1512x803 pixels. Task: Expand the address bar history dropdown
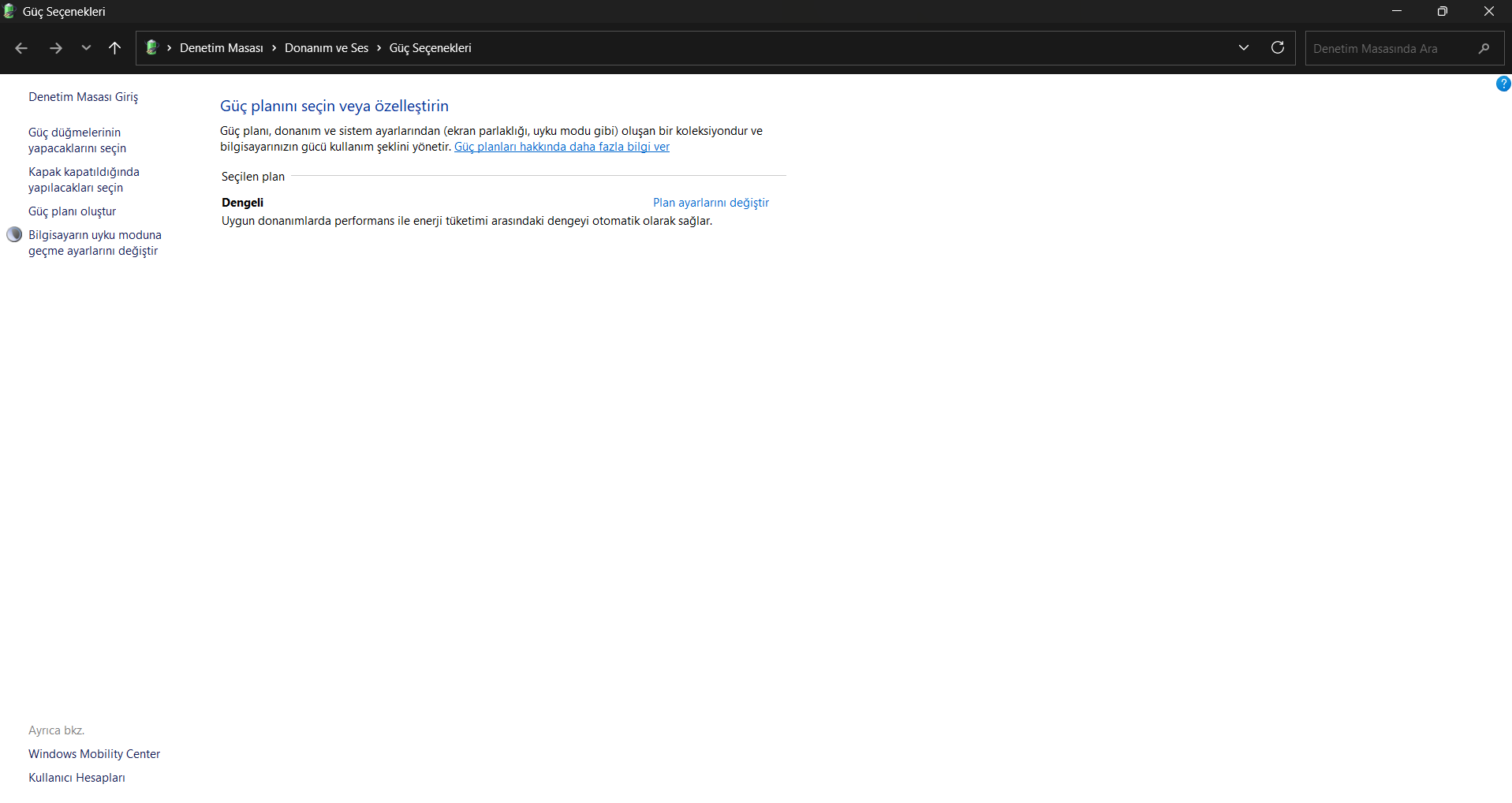pyautogui.click(x=1244, y=47)
